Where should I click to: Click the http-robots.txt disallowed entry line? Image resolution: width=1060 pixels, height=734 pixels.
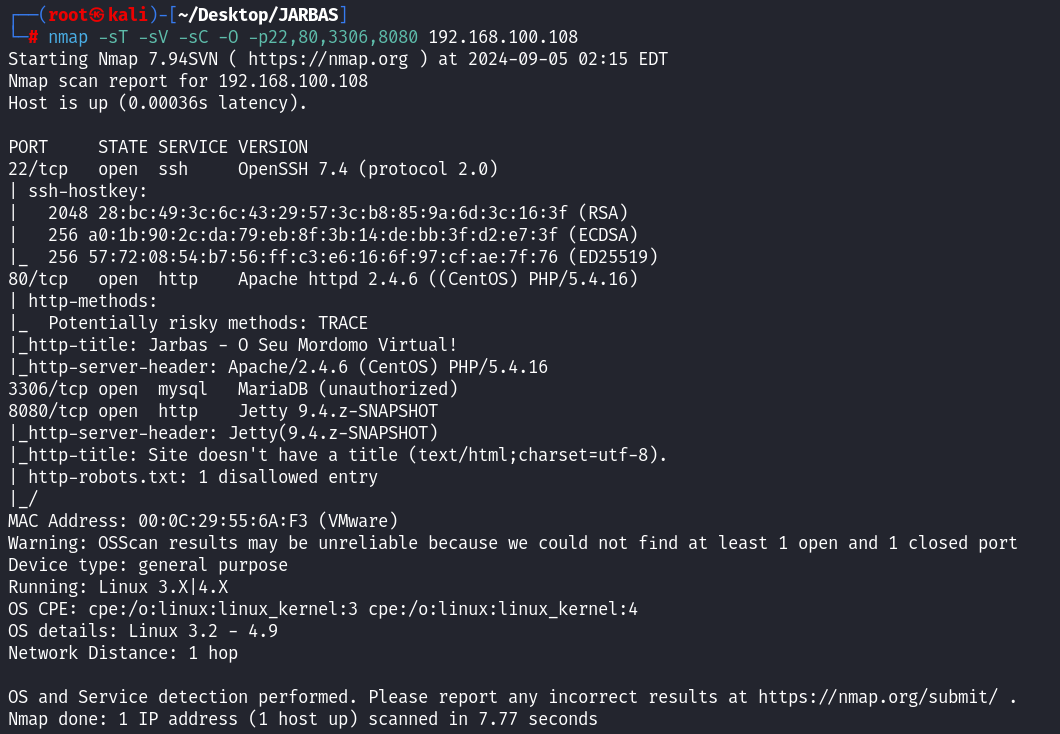197,478
